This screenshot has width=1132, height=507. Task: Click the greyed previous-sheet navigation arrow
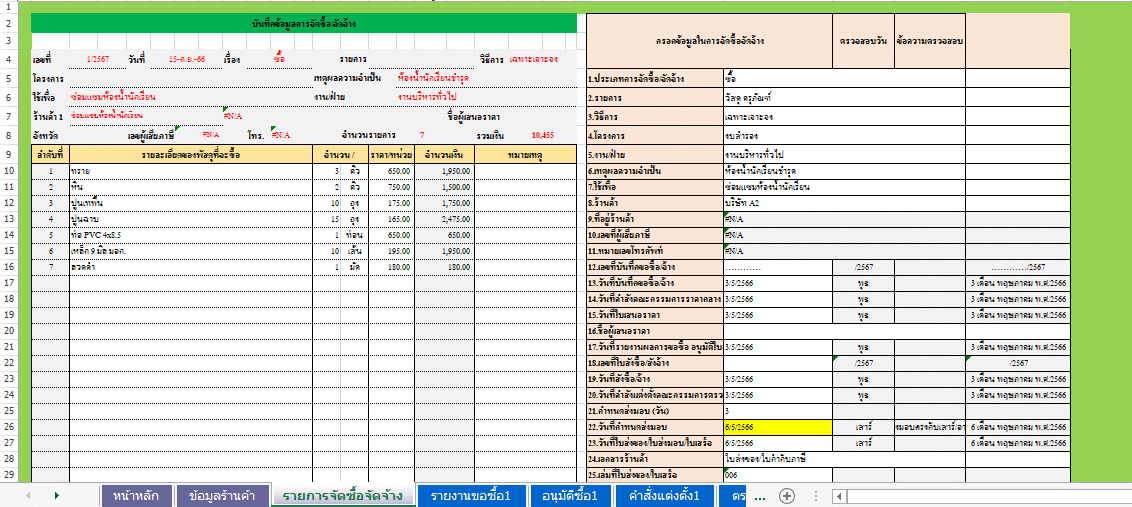(29, 496)
